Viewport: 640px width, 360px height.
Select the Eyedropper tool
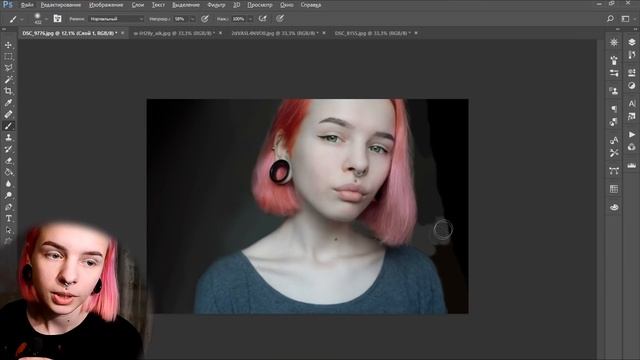pos(8,103)
